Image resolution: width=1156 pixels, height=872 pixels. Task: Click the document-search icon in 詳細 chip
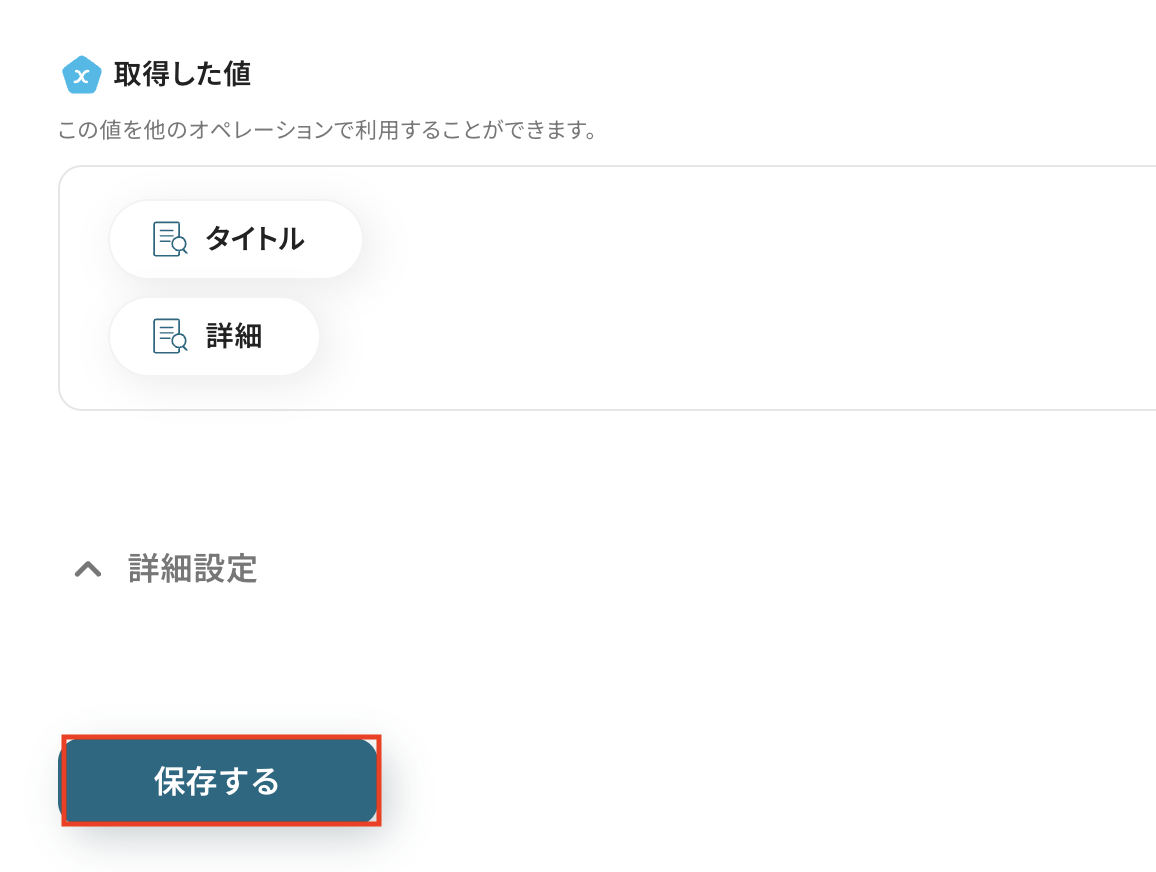tap(170, 336)
